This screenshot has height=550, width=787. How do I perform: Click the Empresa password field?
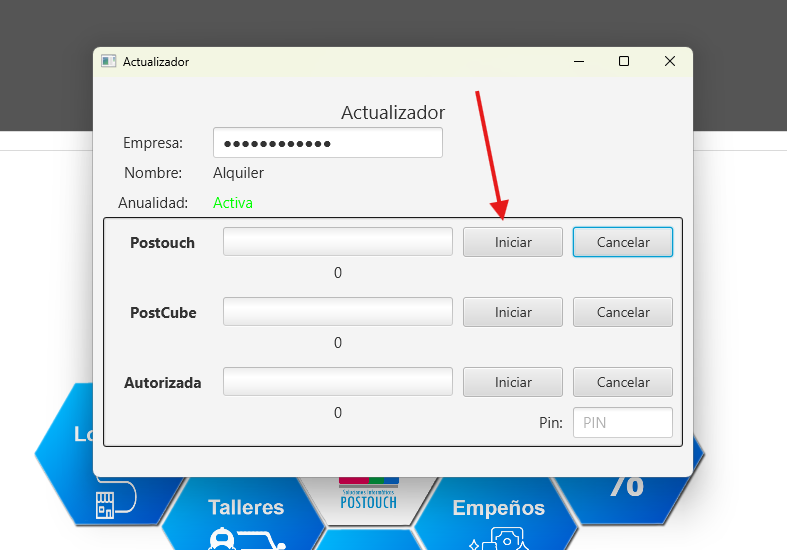coord(327,143)
